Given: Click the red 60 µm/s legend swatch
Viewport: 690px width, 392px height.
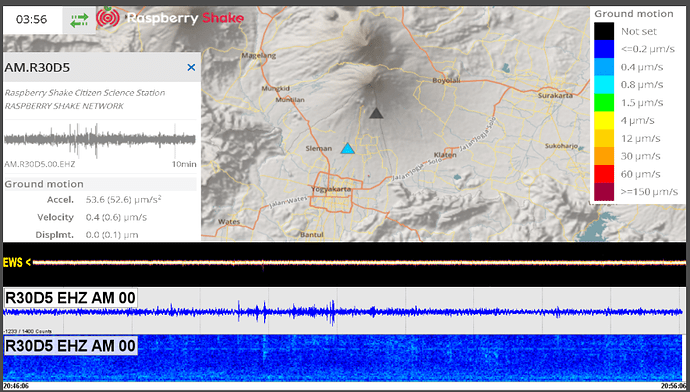Looking at the screenshot, I should click(x=604, y=174).
